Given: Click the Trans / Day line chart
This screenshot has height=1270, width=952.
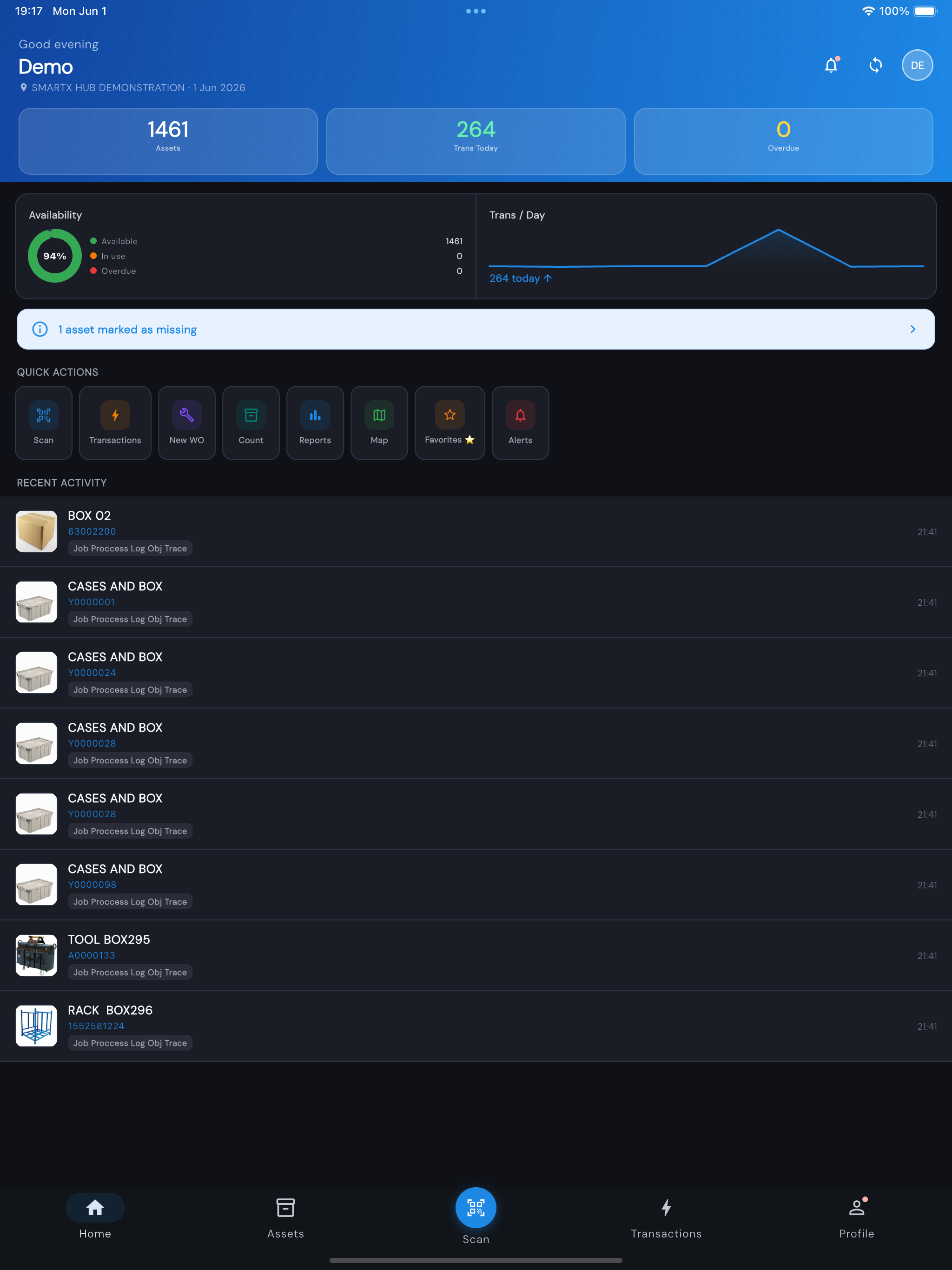Looking at the screenshot, I should click(706, 248).
